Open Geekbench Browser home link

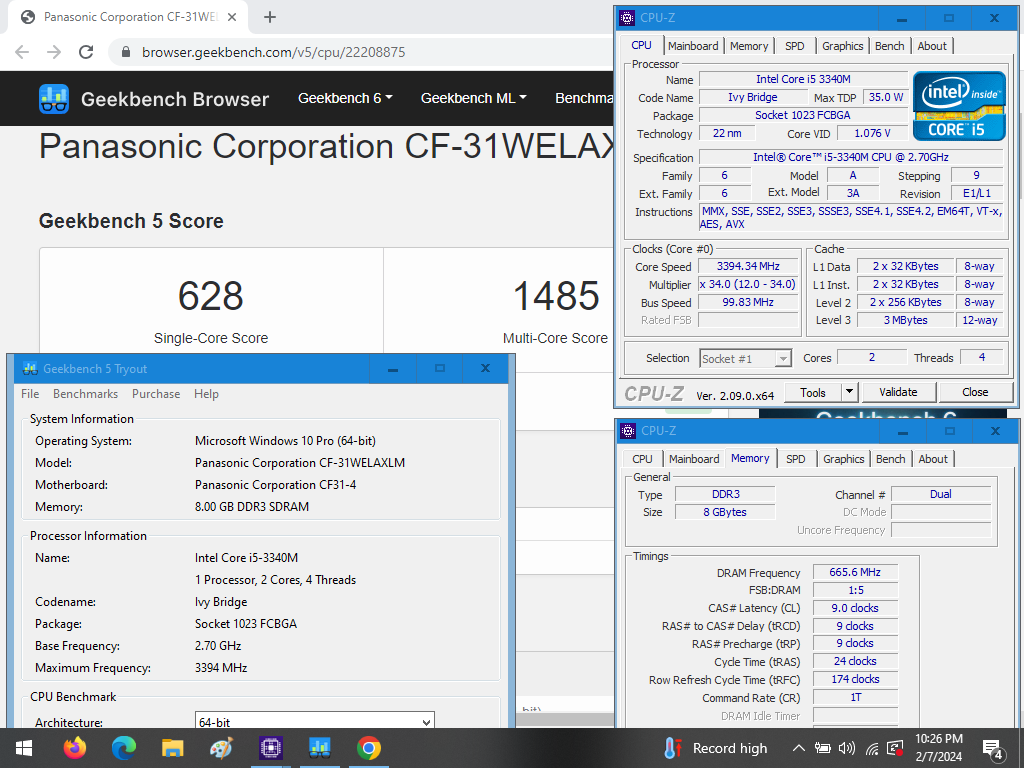pos(175,99)
